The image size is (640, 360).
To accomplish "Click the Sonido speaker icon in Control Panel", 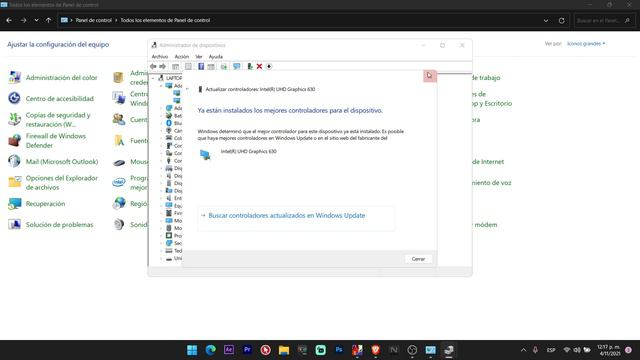I will click(x=119, y=224).
